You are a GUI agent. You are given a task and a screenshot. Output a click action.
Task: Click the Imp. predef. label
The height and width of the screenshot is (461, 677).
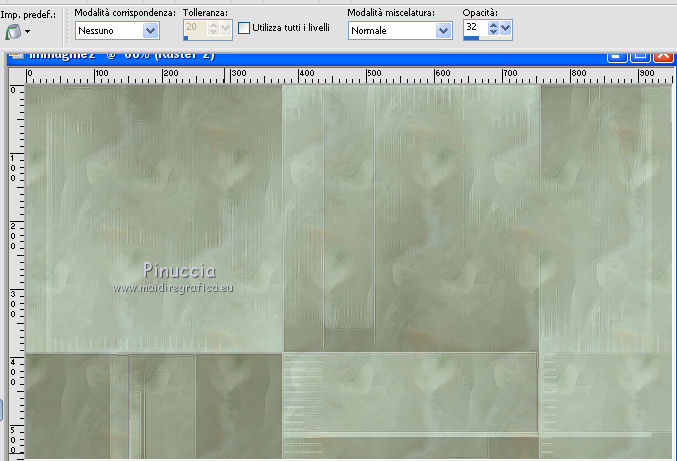28,15
